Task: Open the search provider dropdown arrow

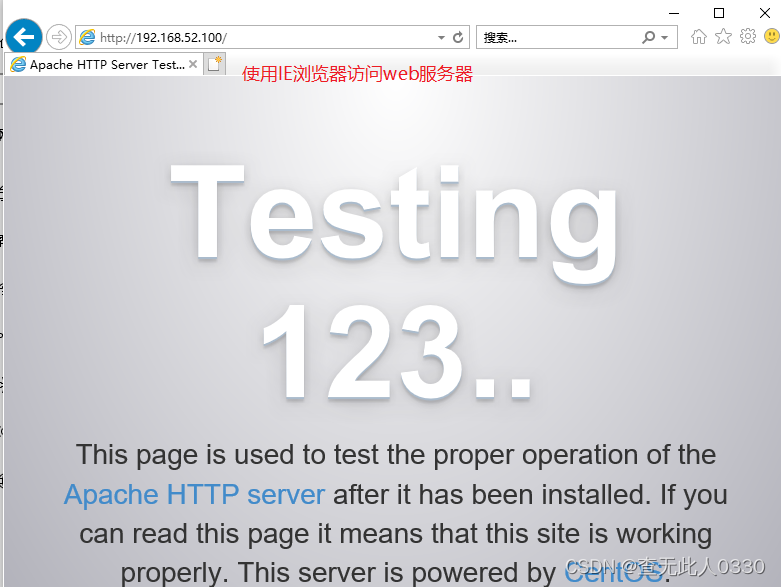Action: [x=664, y=37]
